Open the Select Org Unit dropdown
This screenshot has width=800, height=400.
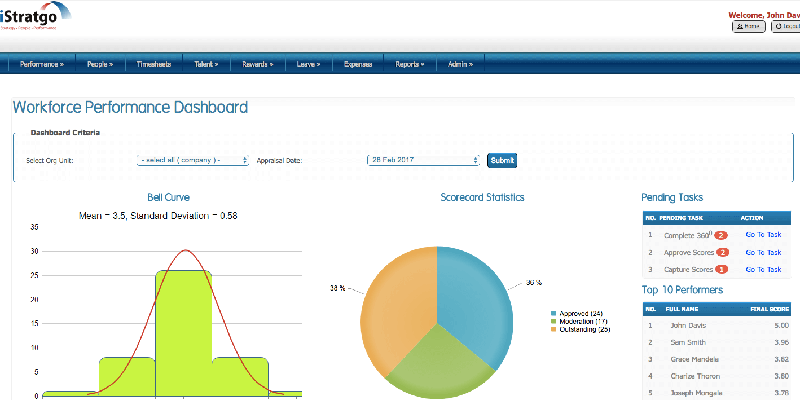coord(193,160)
